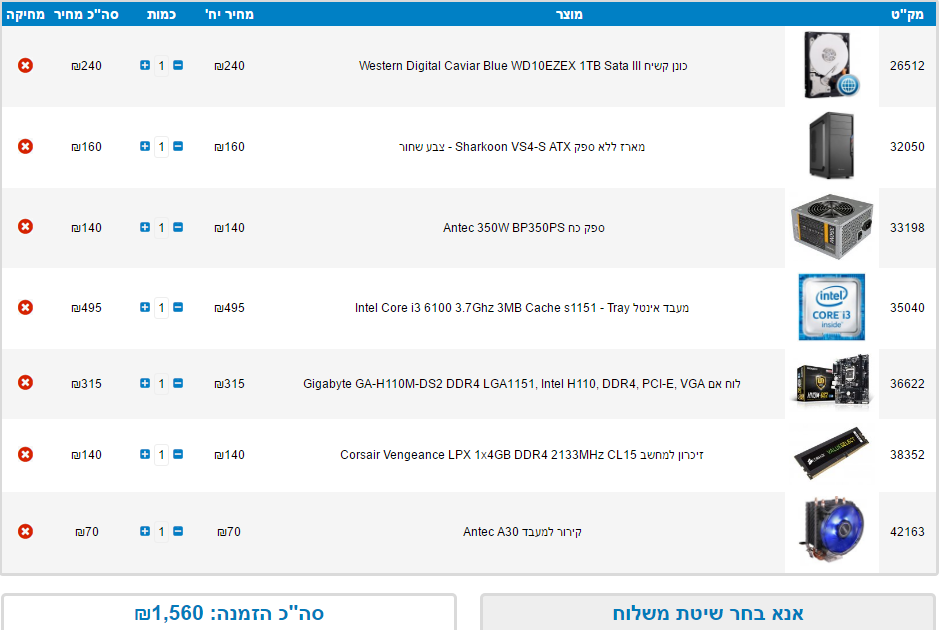Reduce quantity of Corsair Vengeance LPX
The width and height of the screenshot is (942, 630).
[x=178, y=454]
